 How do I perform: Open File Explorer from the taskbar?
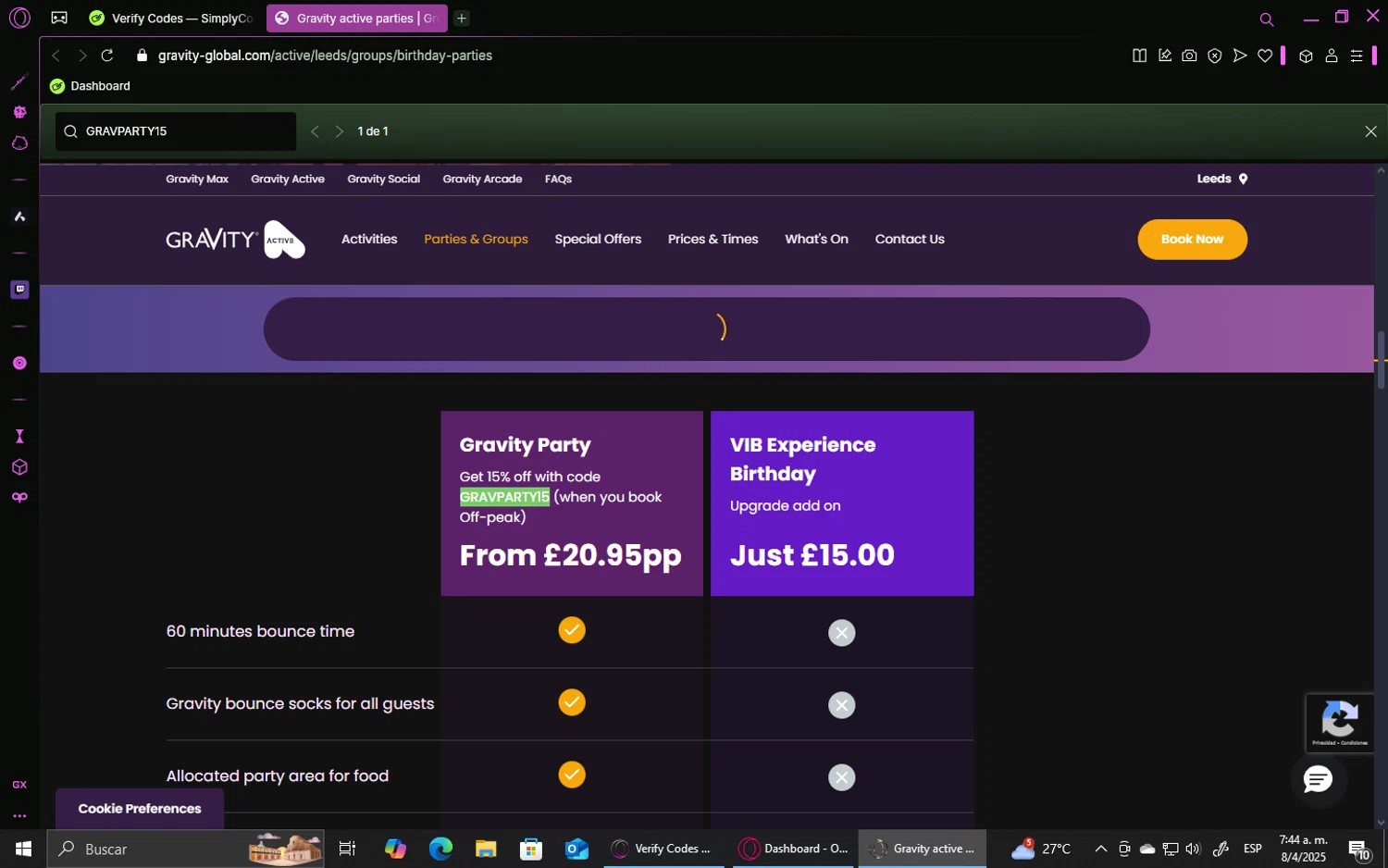click(486, 849)
